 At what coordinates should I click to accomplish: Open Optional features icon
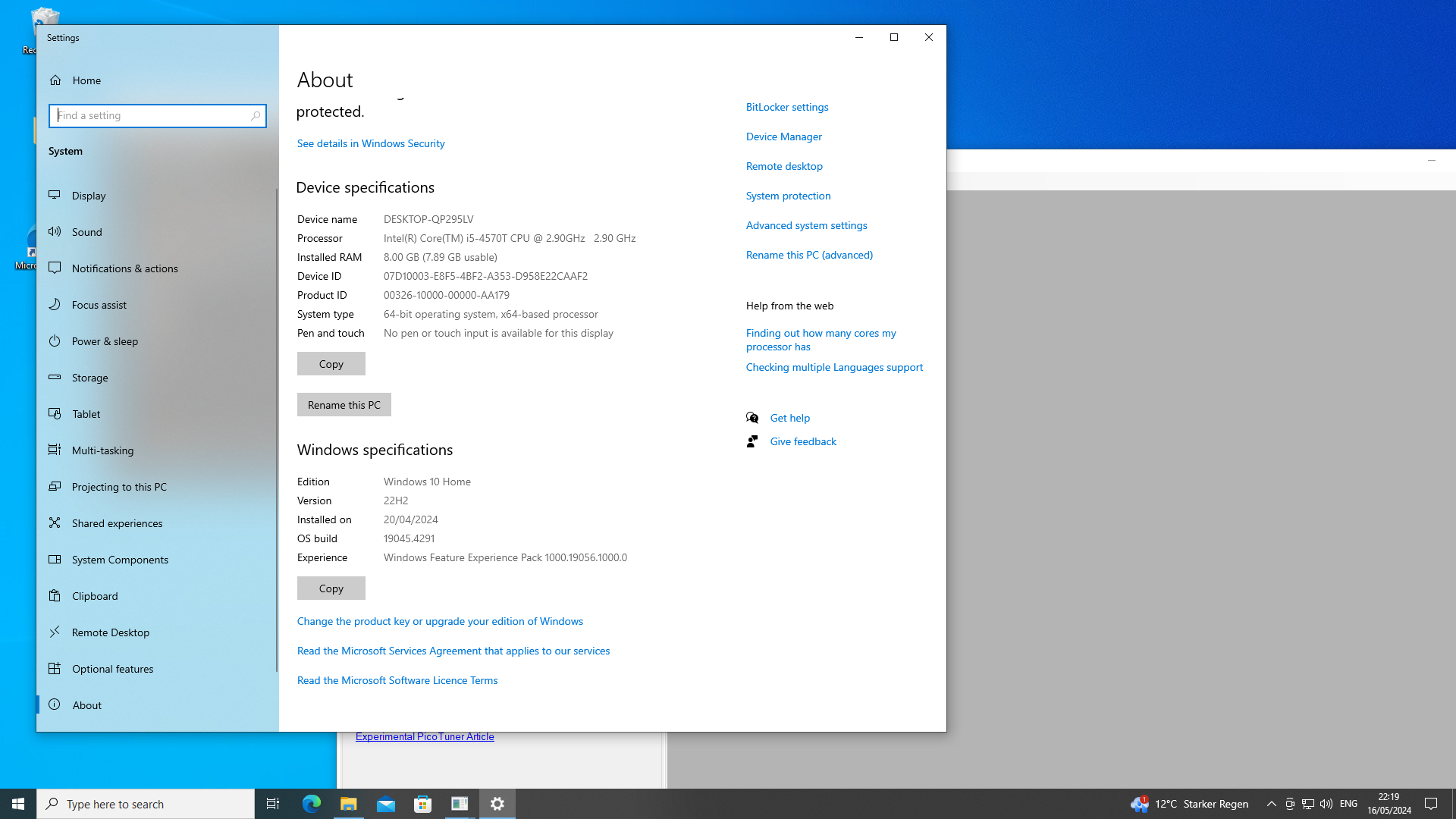(x=55, y=668)
